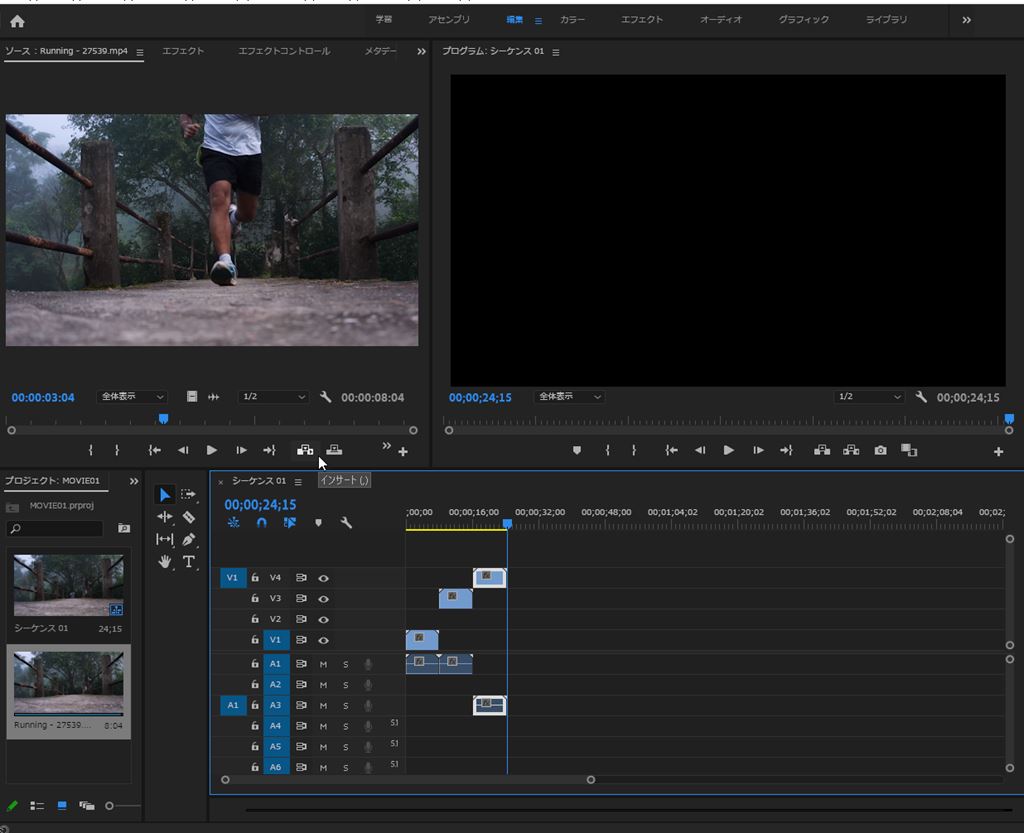
Task: Select the Pen tool
Action: pos(189,539)
